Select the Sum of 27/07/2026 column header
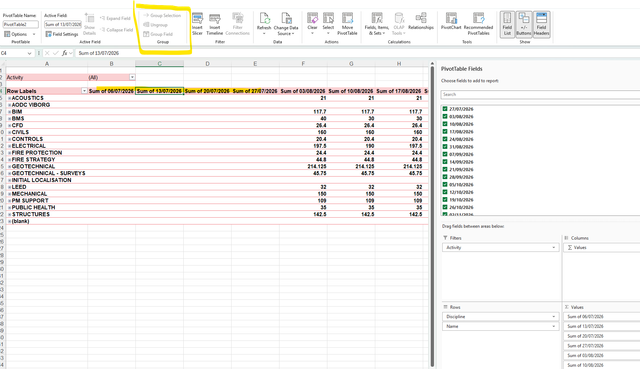Screen dimensions: 640x369 tap(255, 91)
